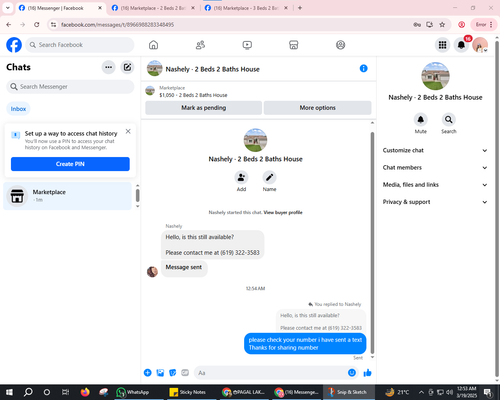Click 'Hello, is this still available?' message bubble
Viewport: 500px width, 400px height.
pyautogui.click(x=212, y=245)
